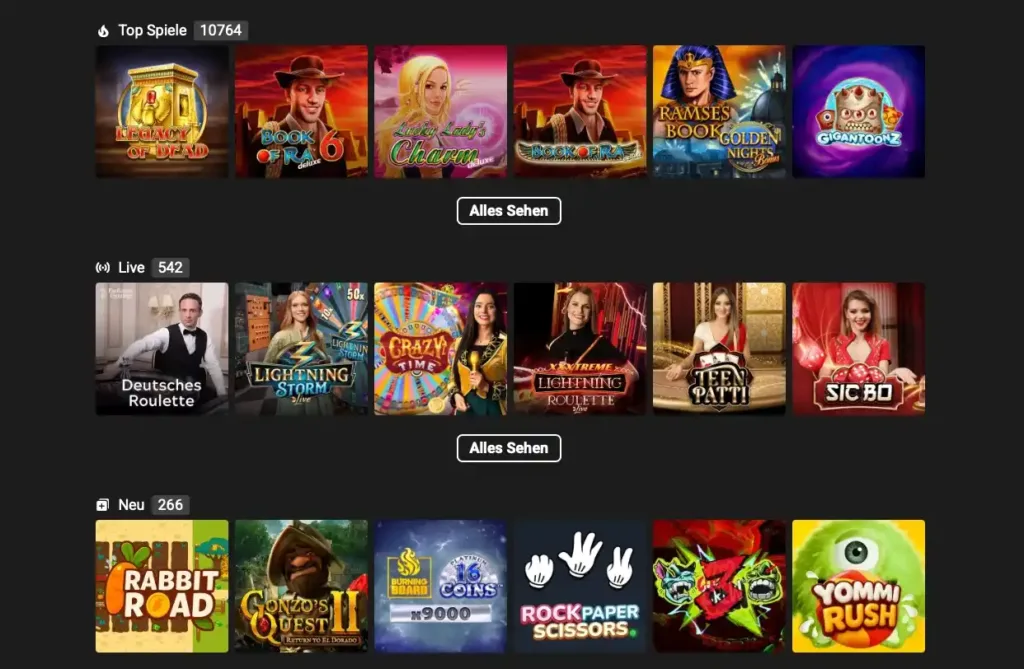
Task: Open Lightning Storm live game
Action: point(301,349)
